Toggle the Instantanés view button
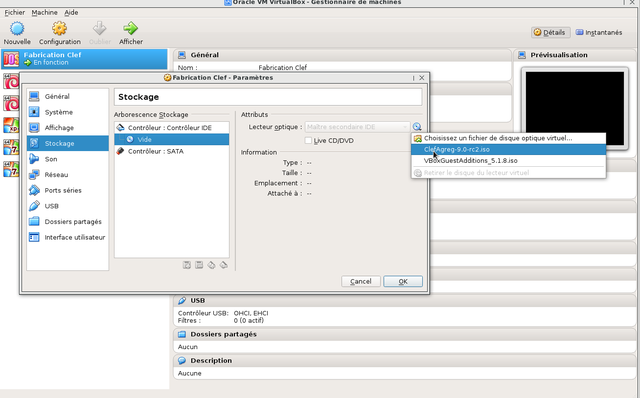 (x=599, y=32)
